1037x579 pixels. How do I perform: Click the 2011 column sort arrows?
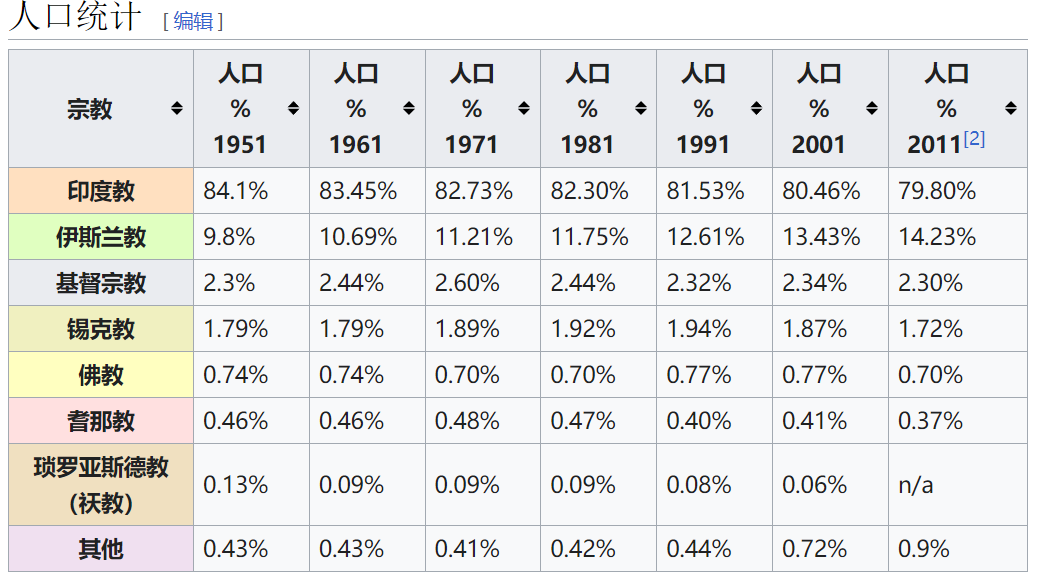pyautogui.click(x=1011, y=108)
